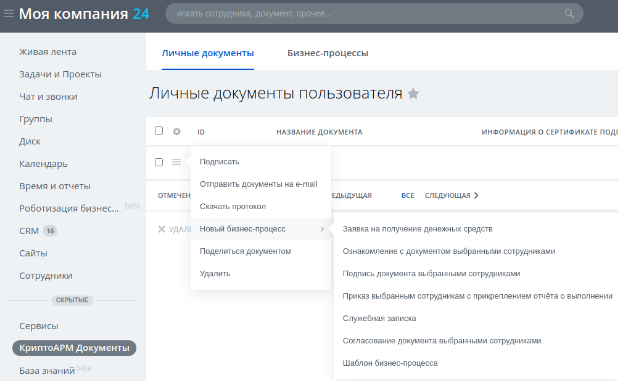Click the delete X icon below table
The height and width of the screenshot is (383, 619).
[161, 229]
